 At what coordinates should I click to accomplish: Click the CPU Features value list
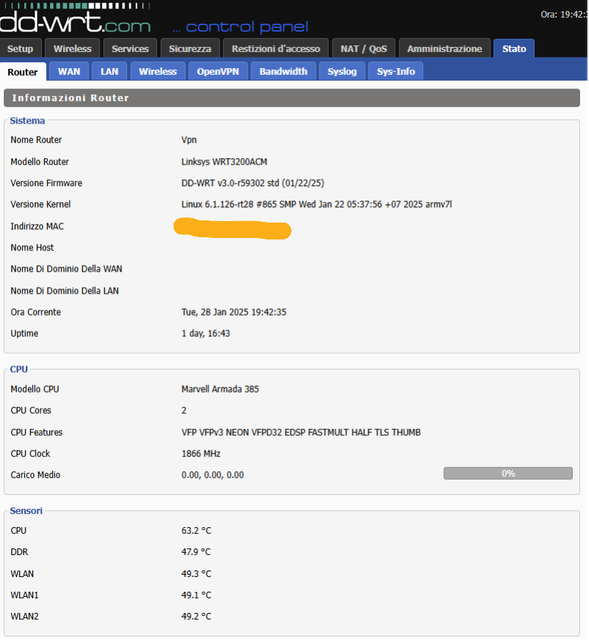(x=301, y=432)
